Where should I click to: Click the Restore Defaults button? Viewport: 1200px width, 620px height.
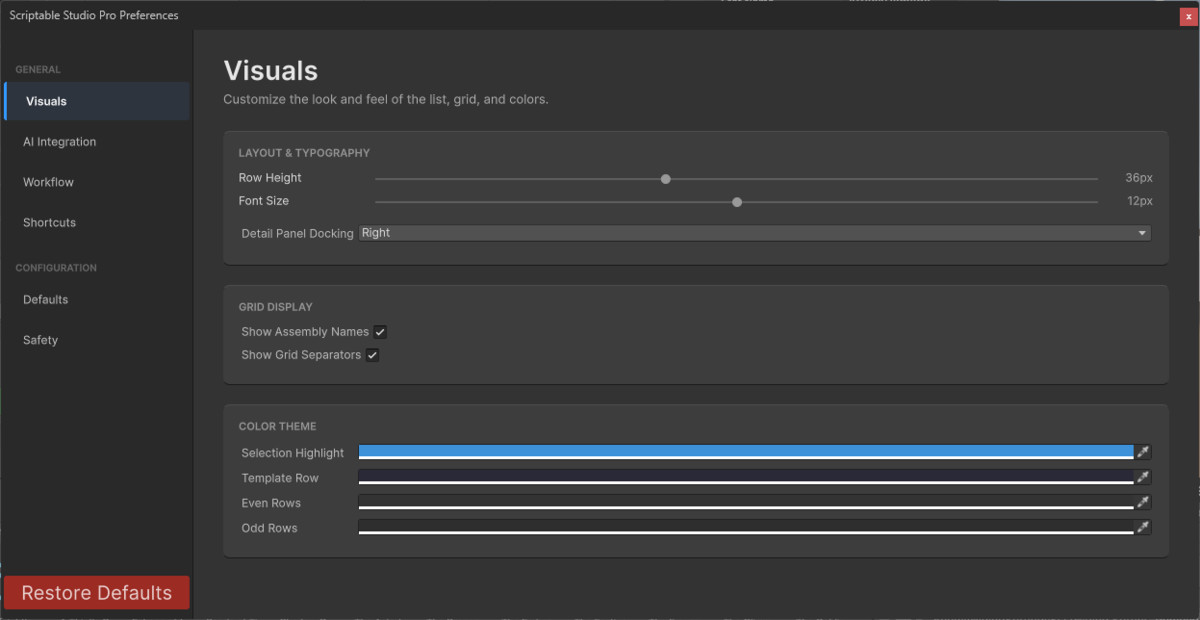coord(96,592)
